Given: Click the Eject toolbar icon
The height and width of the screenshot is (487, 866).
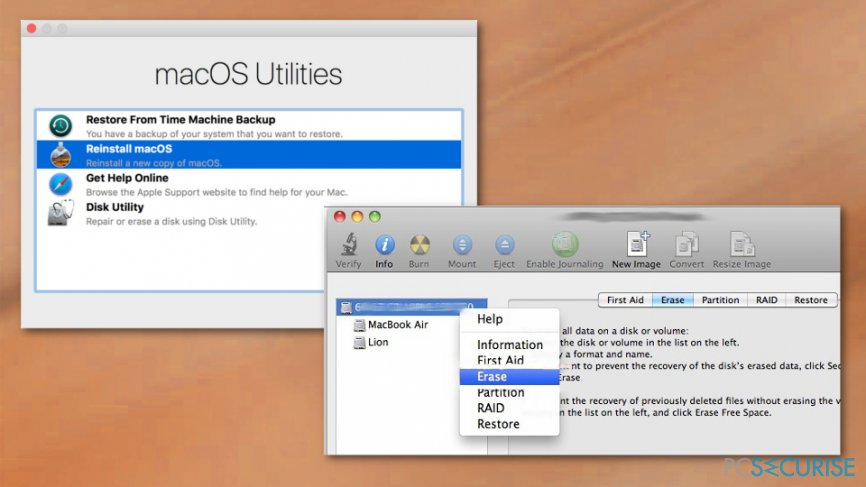Looking at the screenshot, I should (x=504, y=245).
